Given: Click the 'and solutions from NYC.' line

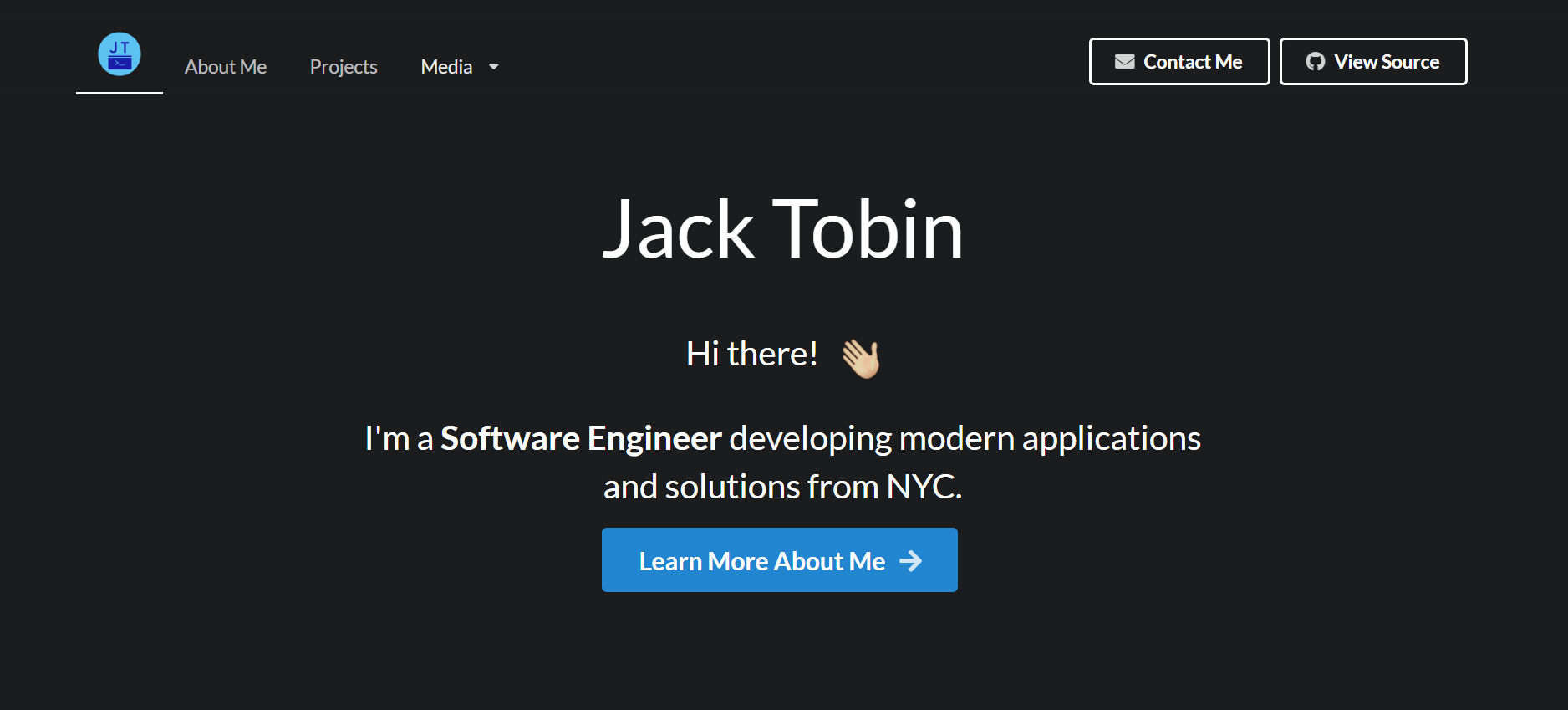Looking at the screenshot, I should click(x=783, y=487).
